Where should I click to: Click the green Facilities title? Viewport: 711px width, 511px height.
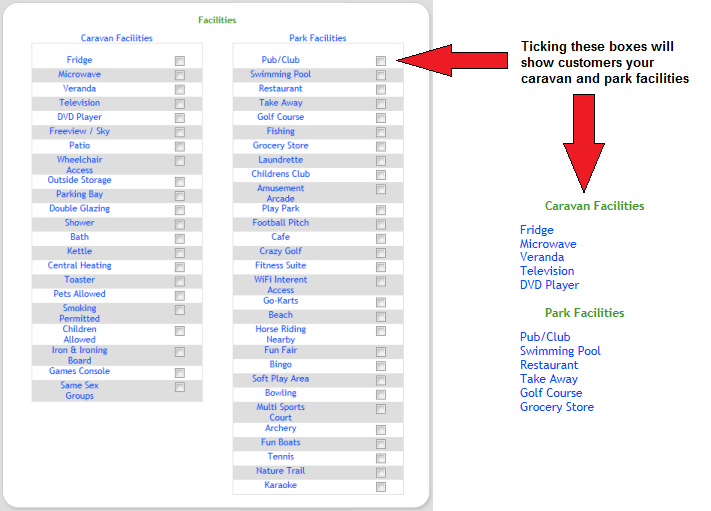pos(217,20)
